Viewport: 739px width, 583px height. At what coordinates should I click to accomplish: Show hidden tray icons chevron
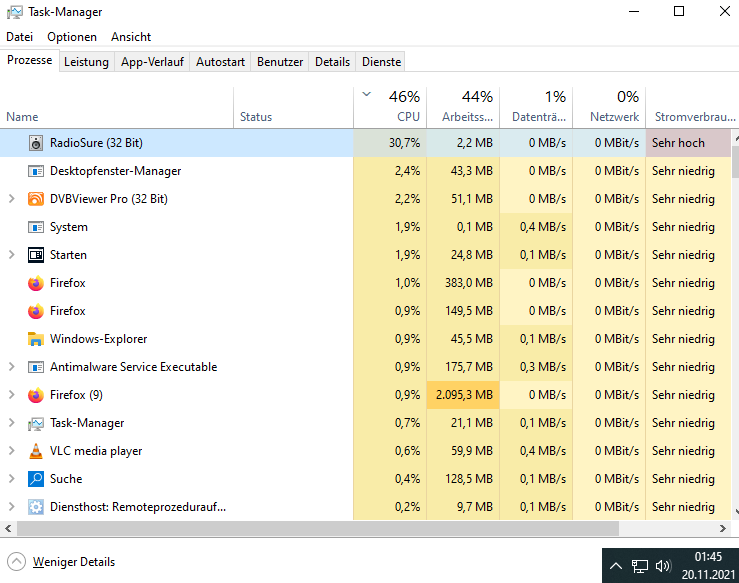tap(616, 566)
